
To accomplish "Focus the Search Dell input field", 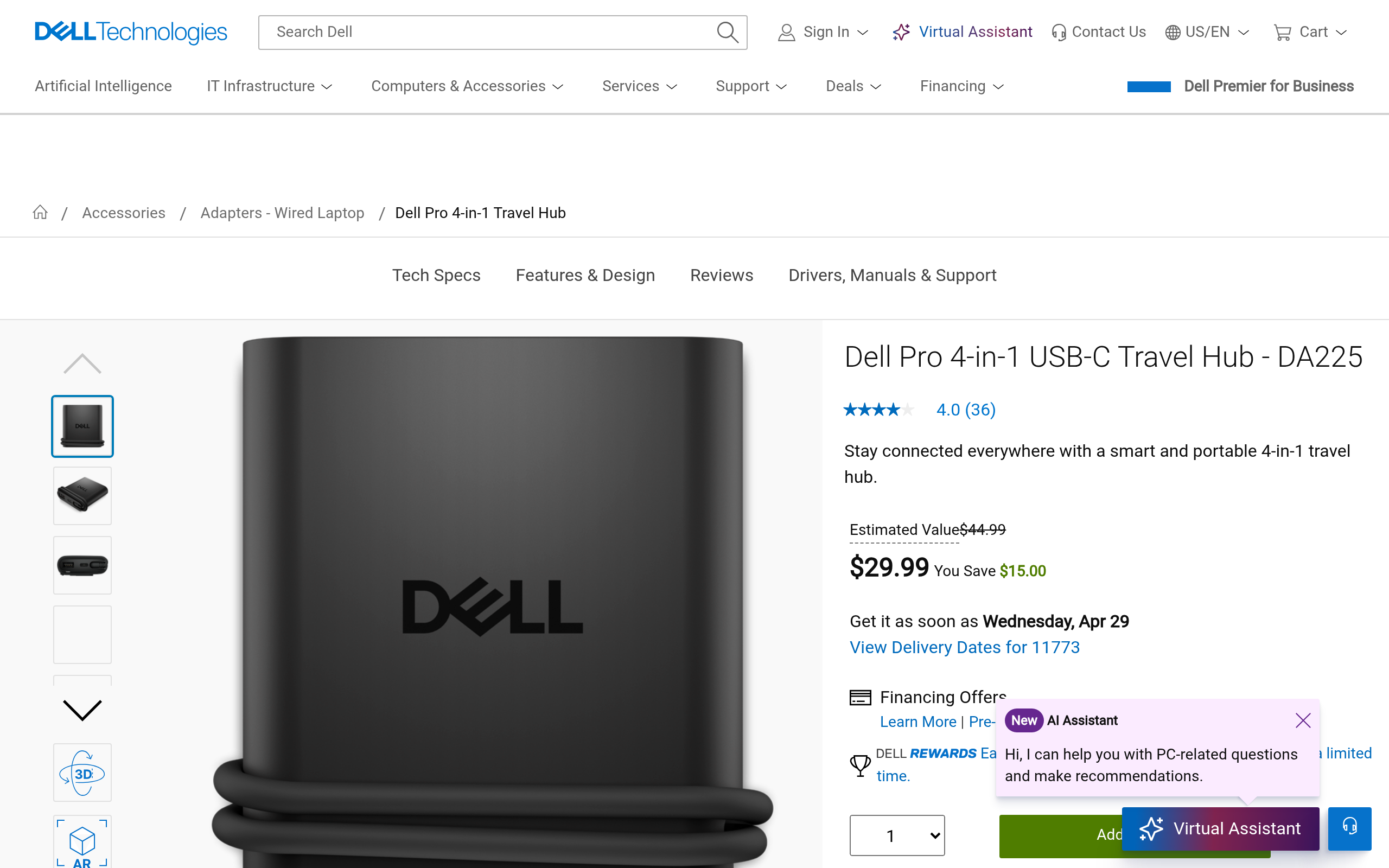I will [488, 32].
